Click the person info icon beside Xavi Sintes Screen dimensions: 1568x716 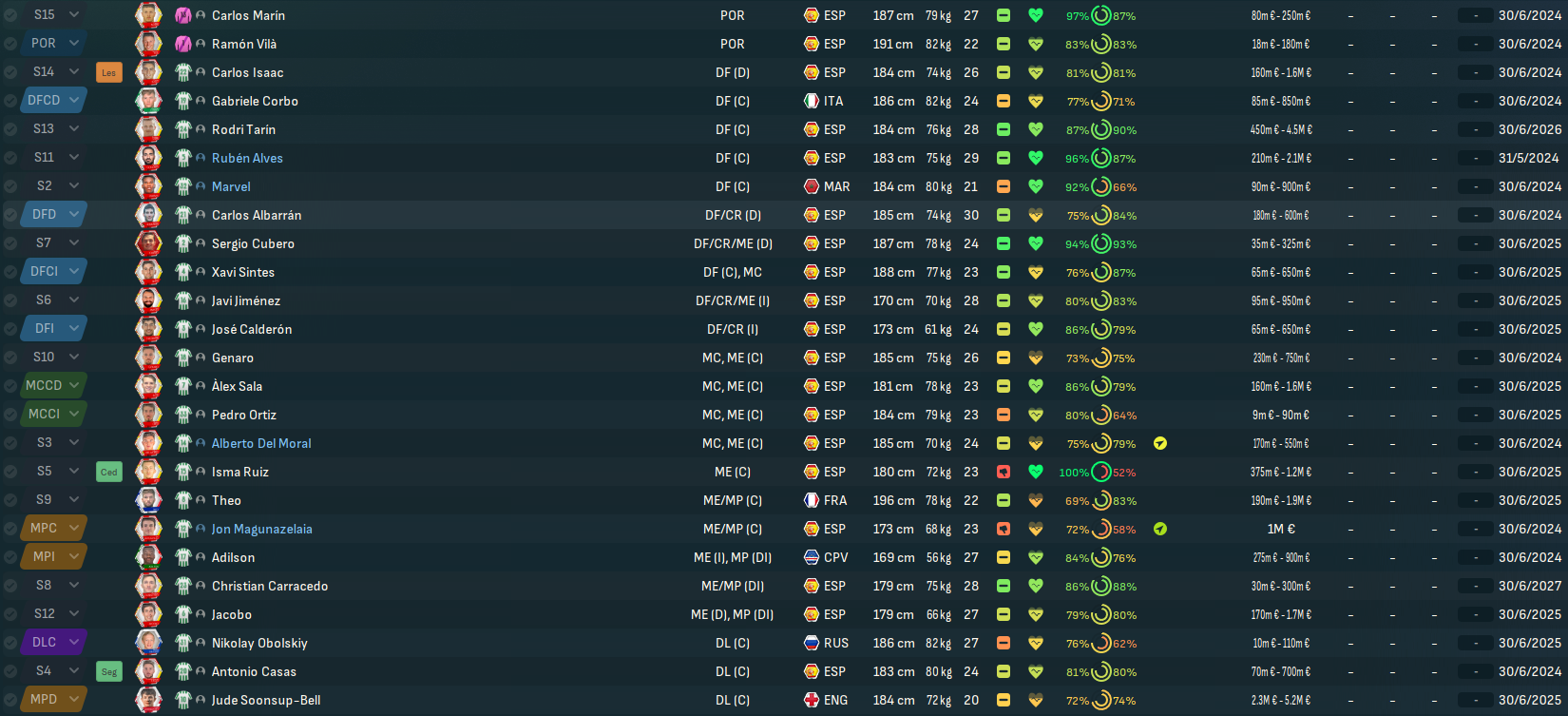(201, 272)
